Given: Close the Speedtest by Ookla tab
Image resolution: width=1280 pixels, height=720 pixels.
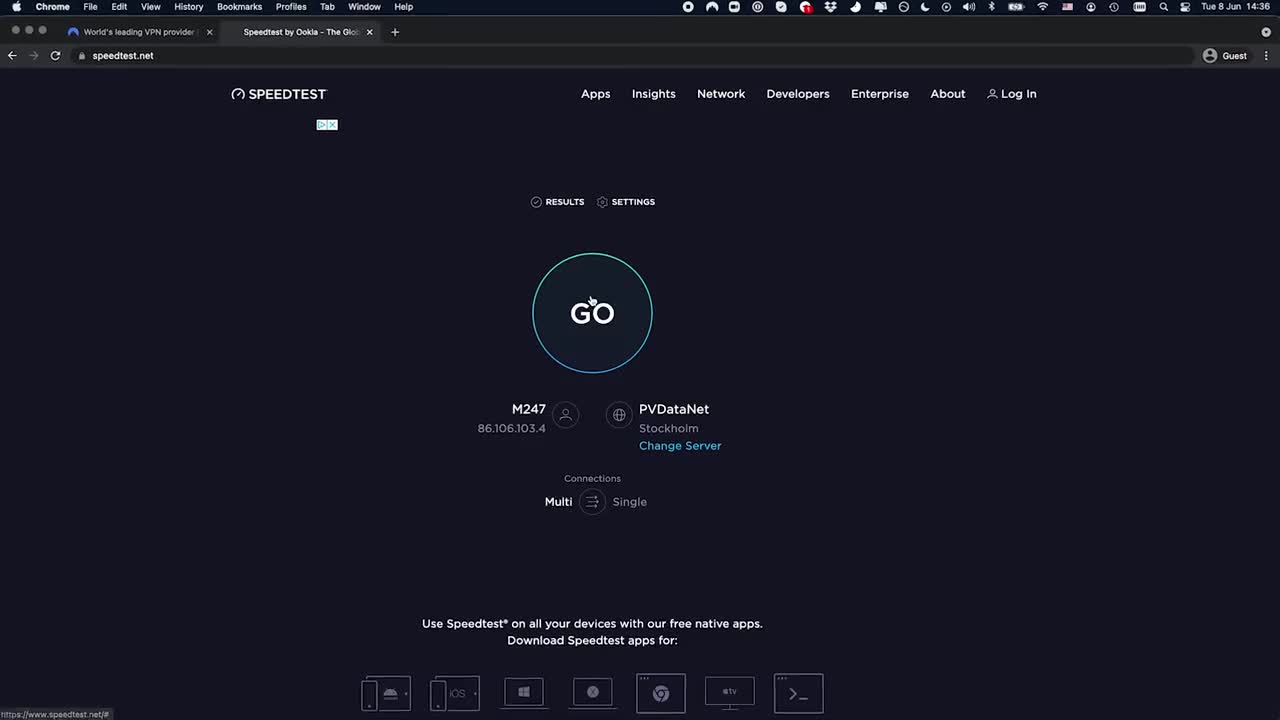Looking at the screenshot, I should click(x=370, y=32).
